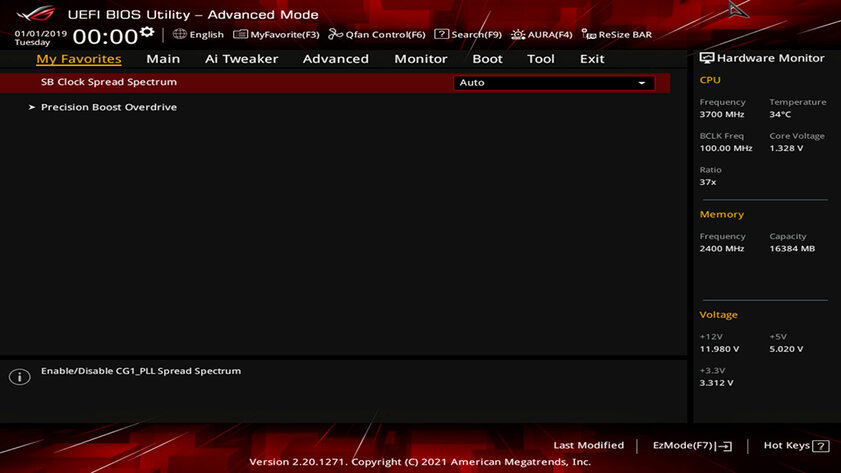Click the CPU ratio value 37x
This screenshot has height=473, width=841.
pos(707,182)
